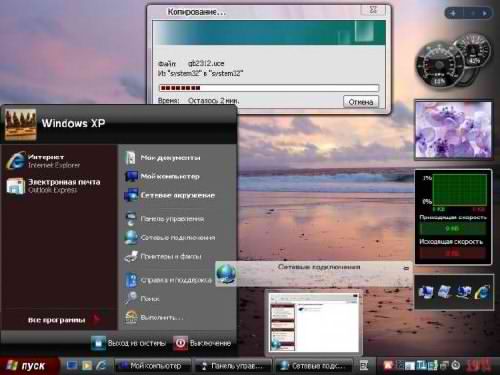
Task: Click the Выполнить run icon
Action: [131, 317]
